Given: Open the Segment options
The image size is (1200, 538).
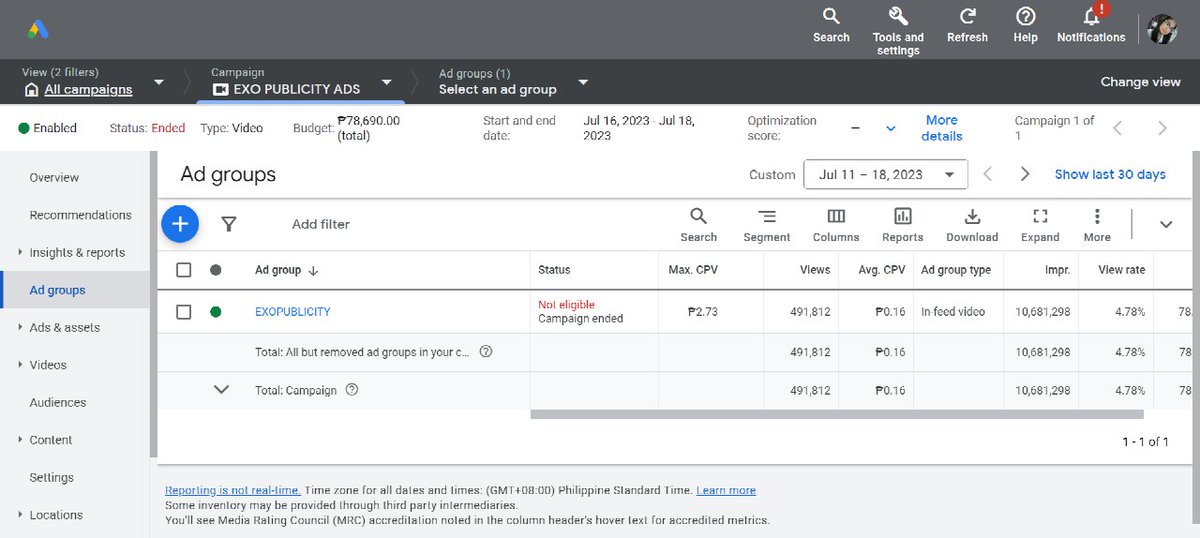Looking at the screenshot, I should click(x=767, y=225).
